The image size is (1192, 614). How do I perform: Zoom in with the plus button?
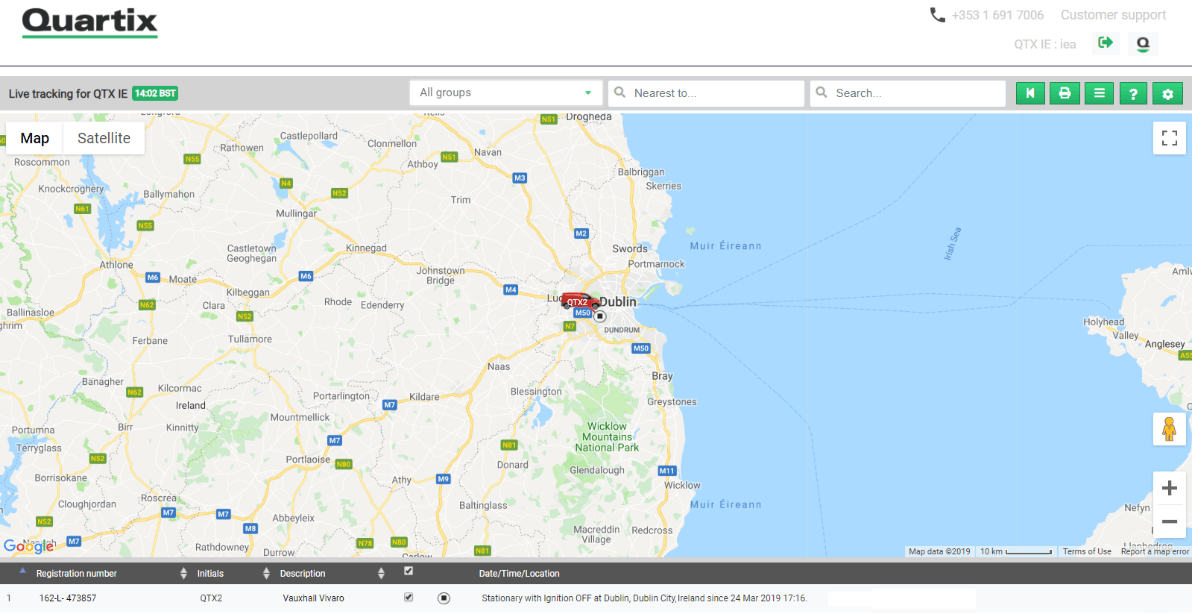[1169, 488]
